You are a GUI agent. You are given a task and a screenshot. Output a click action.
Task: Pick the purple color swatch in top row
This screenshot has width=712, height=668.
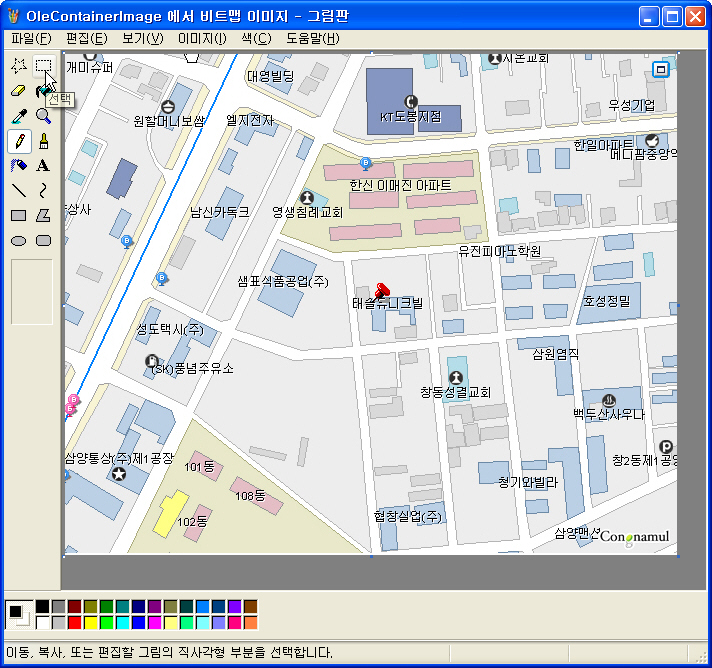155,607
